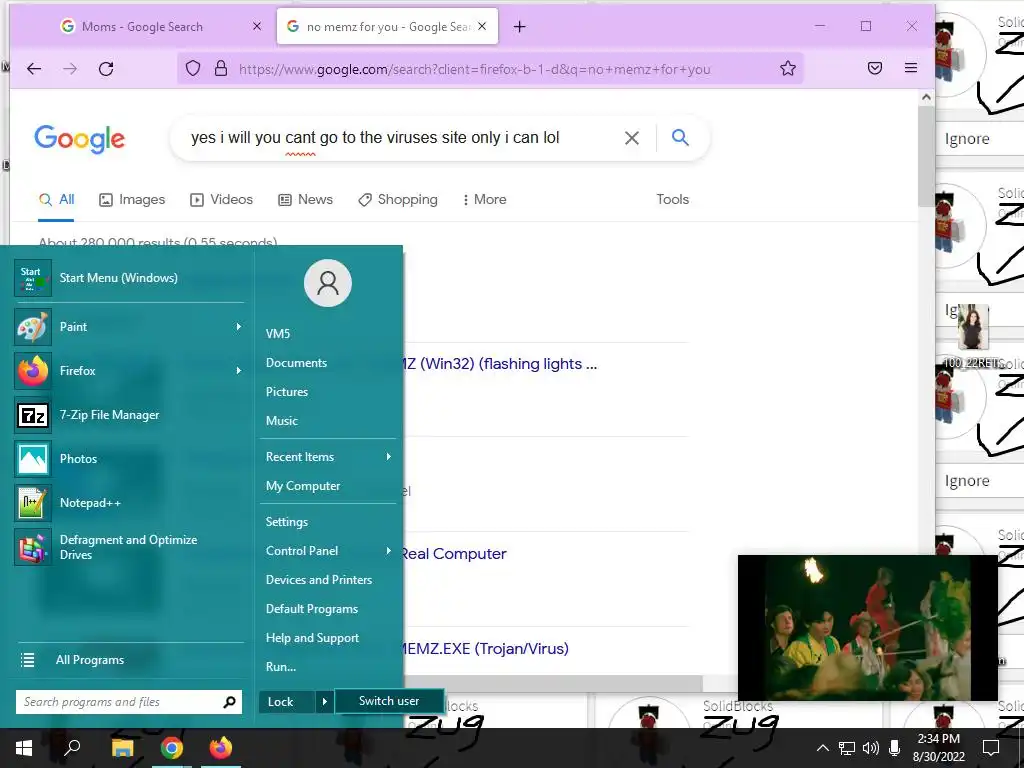The image size is (1024, 768).
Task: Open the MEMZ.EXE (Trojan/Virus) result link
Action: coord(484,648)
